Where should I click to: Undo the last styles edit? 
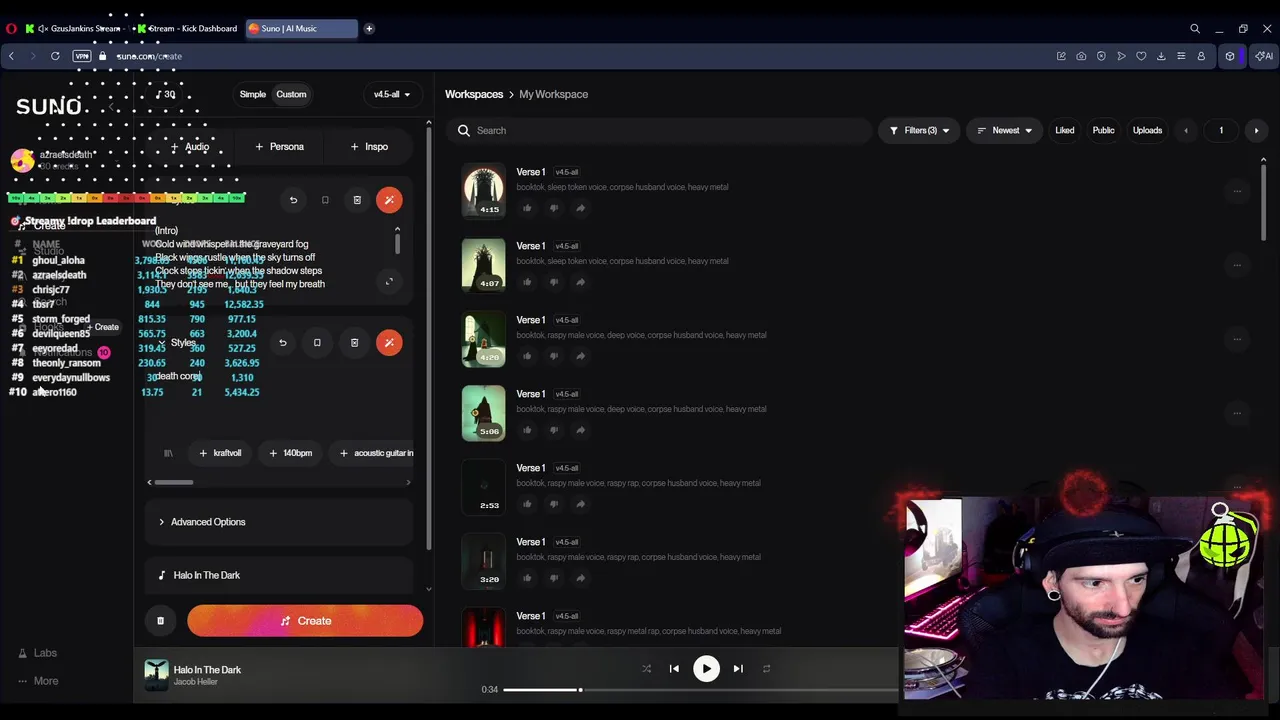pos(282,343)
